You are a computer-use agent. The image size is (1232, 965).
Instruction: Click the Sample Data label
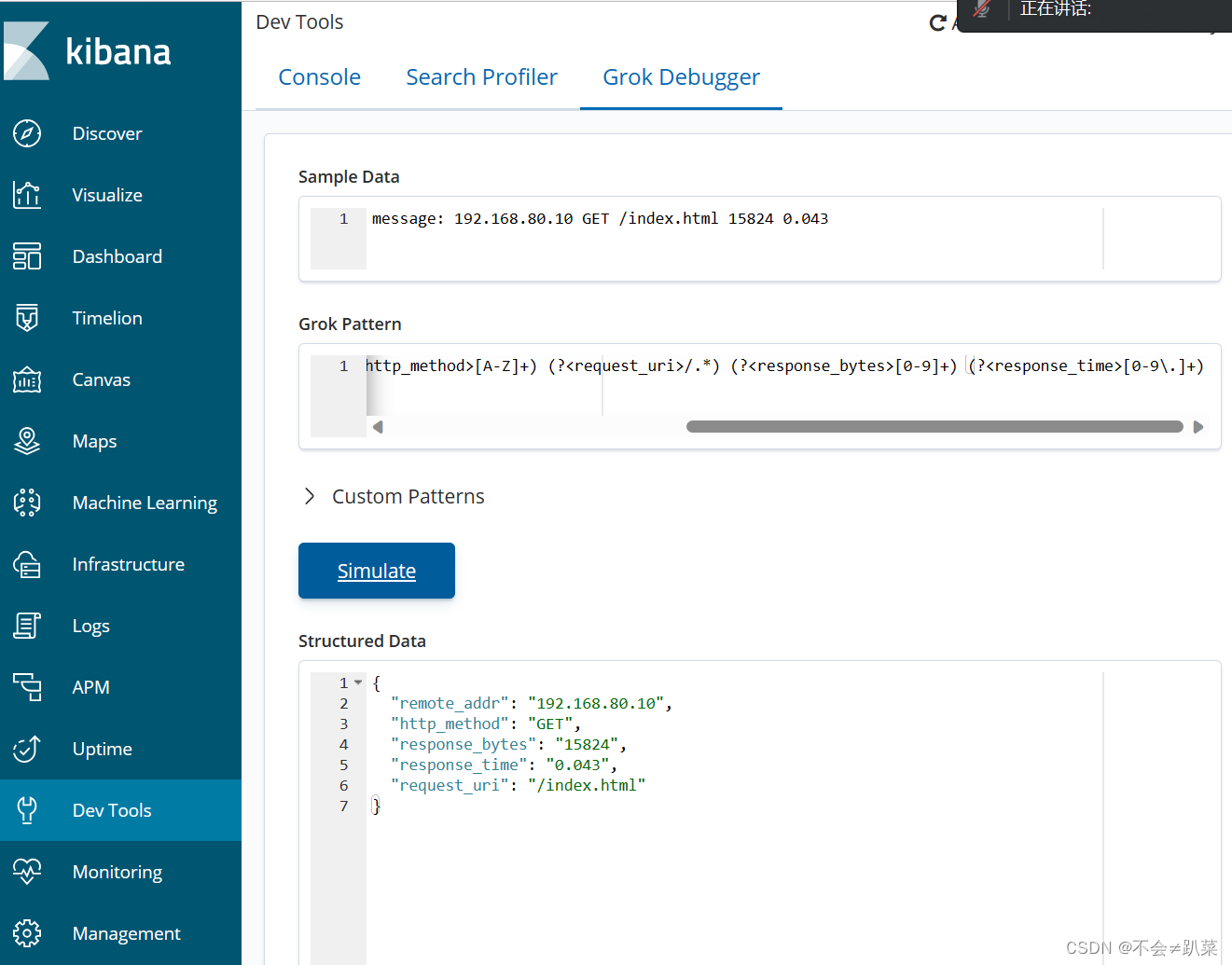(x=349, y=176)
